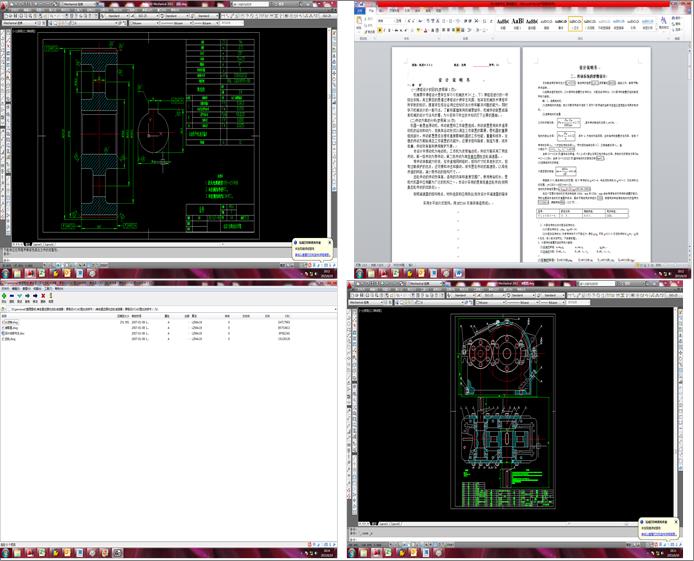Close the notification balloon in gear drawing AutoCAD
694x561 pixels.
[329, 242]
